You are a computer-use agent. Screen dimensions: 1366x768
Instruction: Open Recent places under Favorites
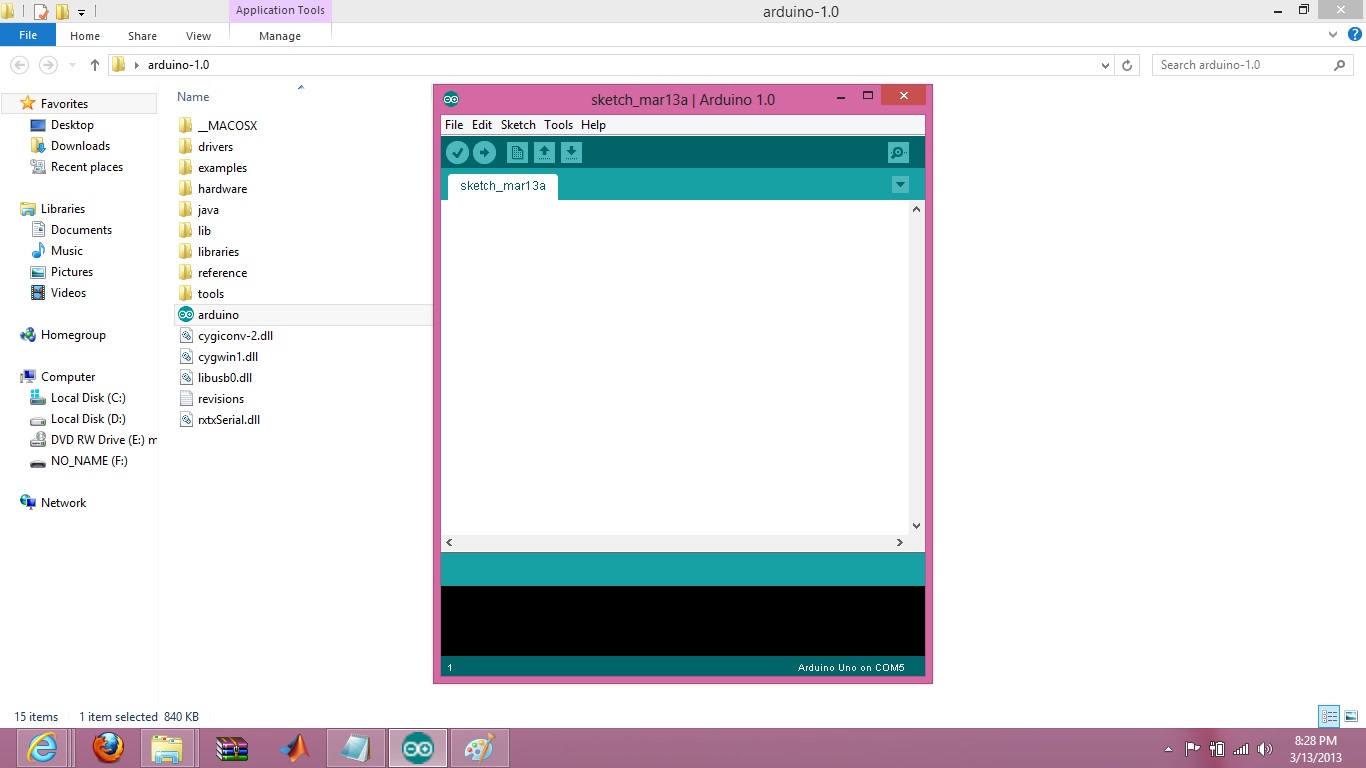87,167
